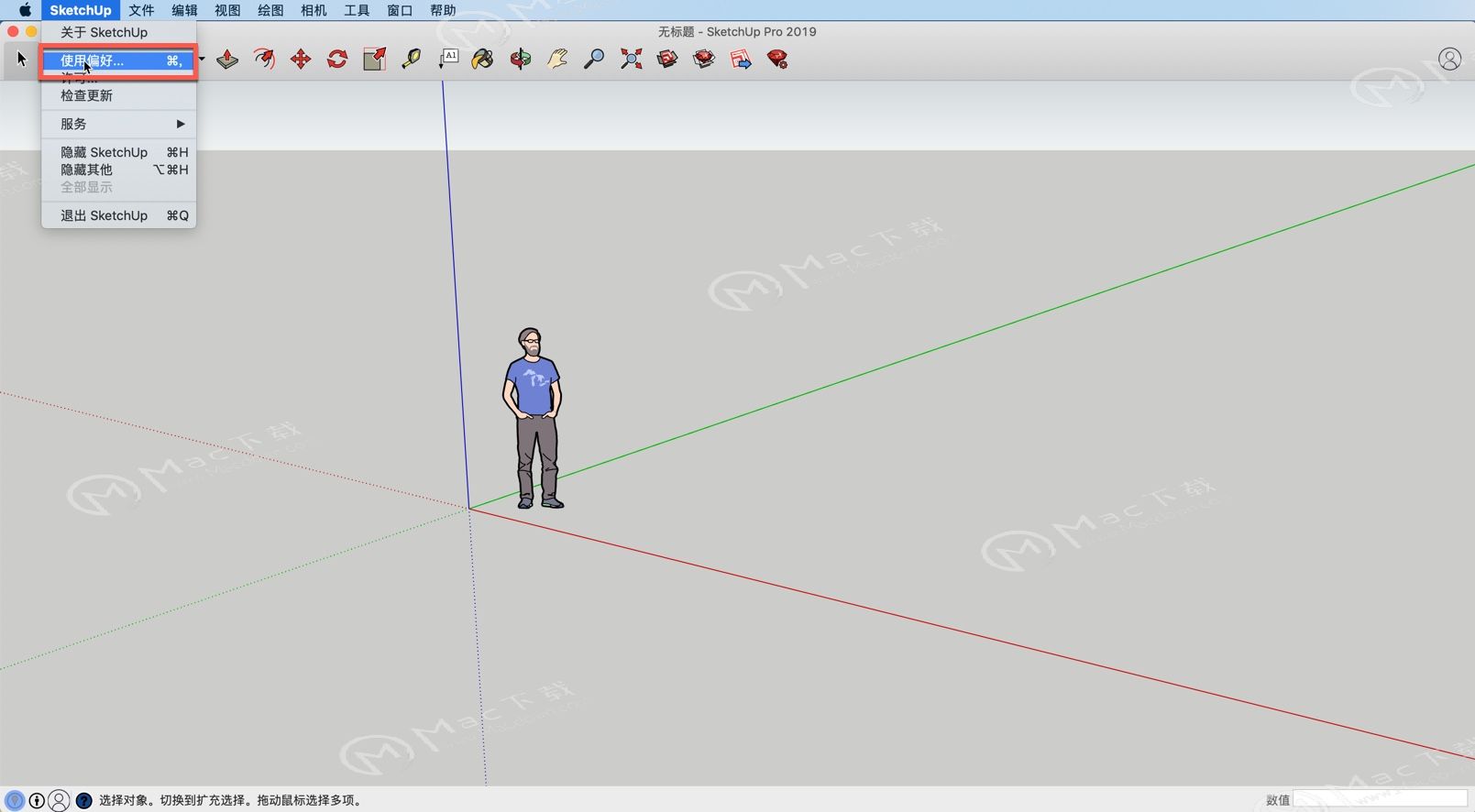Open the 窗口 menu
1475x812 pixels.
[400, 10]
